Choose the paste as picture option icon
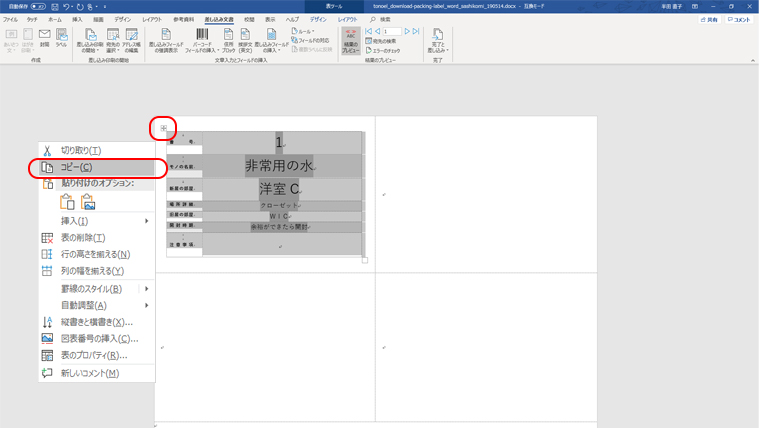 [88, 202]
